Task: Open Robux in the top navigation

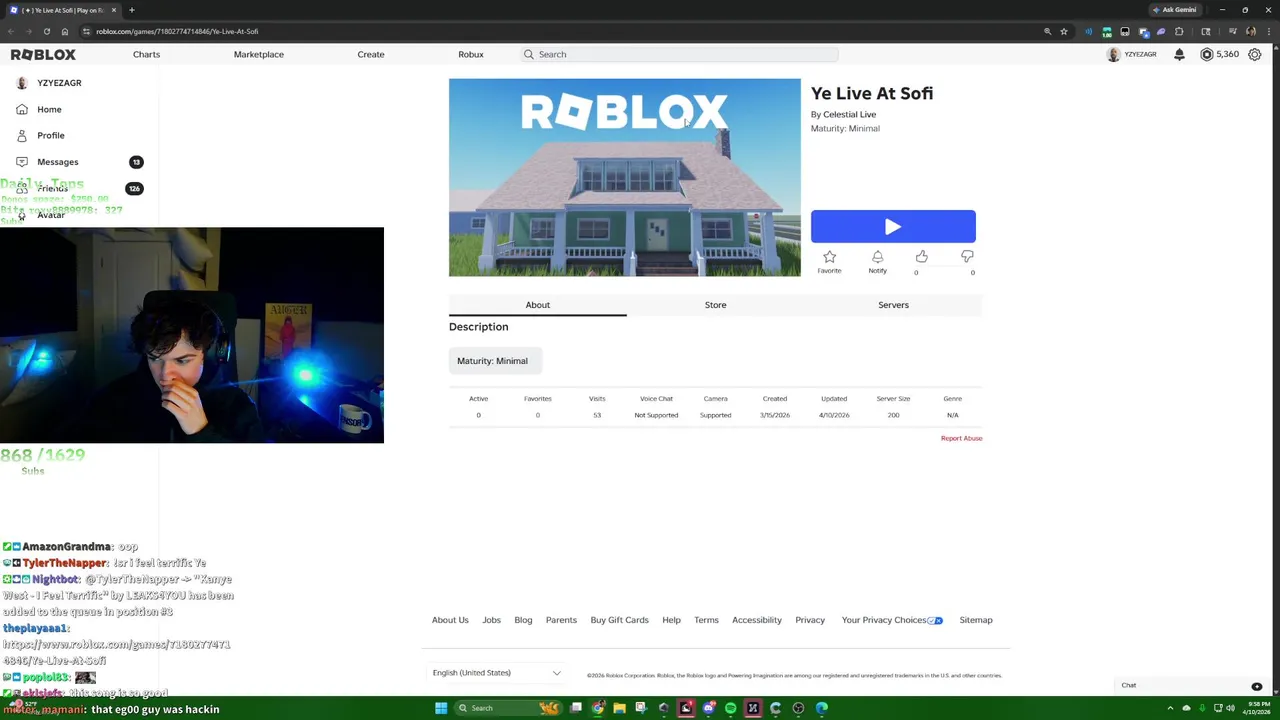Action: click(471, 54)
